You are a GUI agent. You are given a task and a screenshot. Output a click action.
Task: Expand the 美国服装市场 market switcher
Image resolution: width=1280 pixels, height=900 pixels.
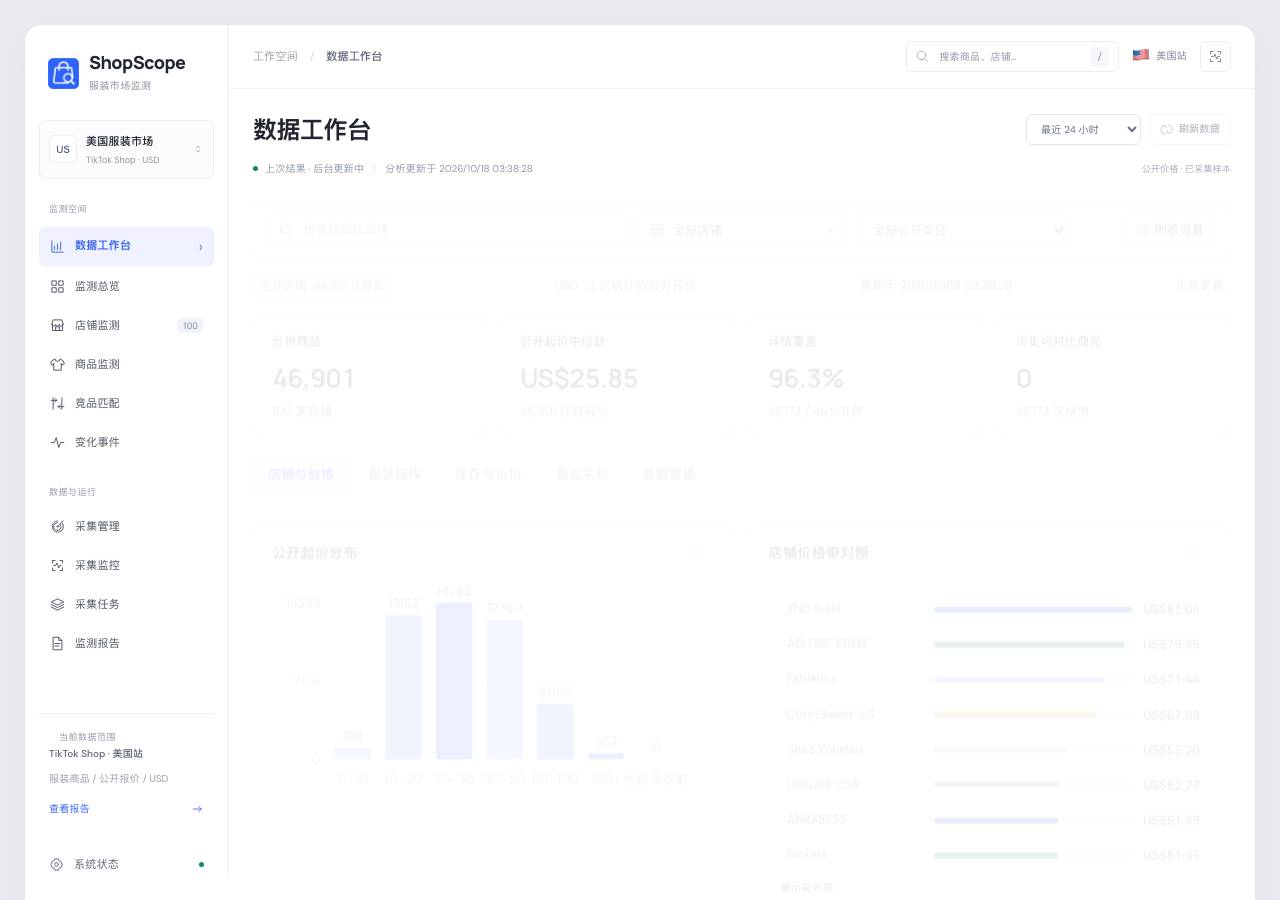tap(126, 149)
